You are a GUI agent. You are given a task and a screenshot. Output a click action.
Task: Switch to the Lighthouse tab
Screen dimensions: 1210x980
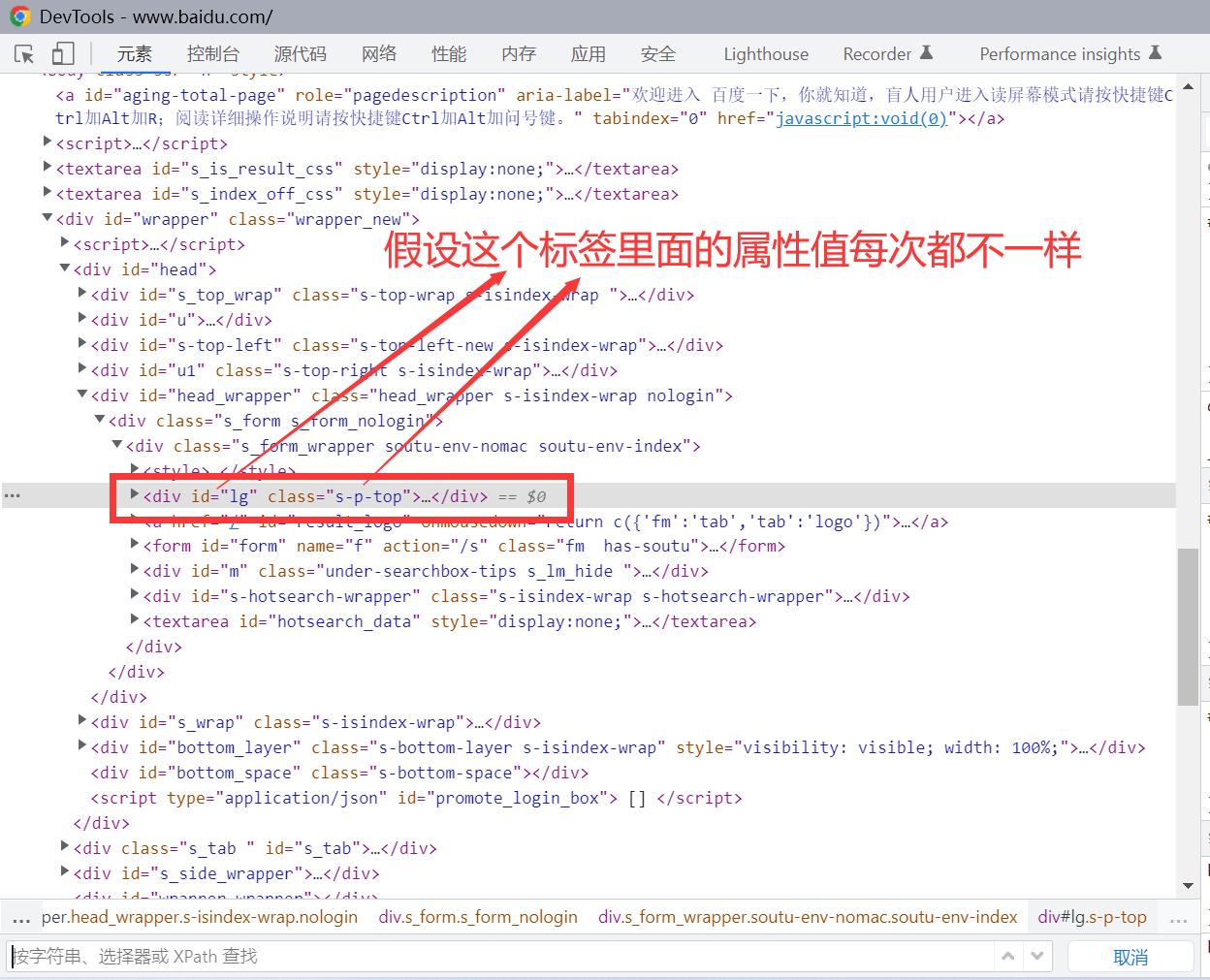(x=766, y=54)
